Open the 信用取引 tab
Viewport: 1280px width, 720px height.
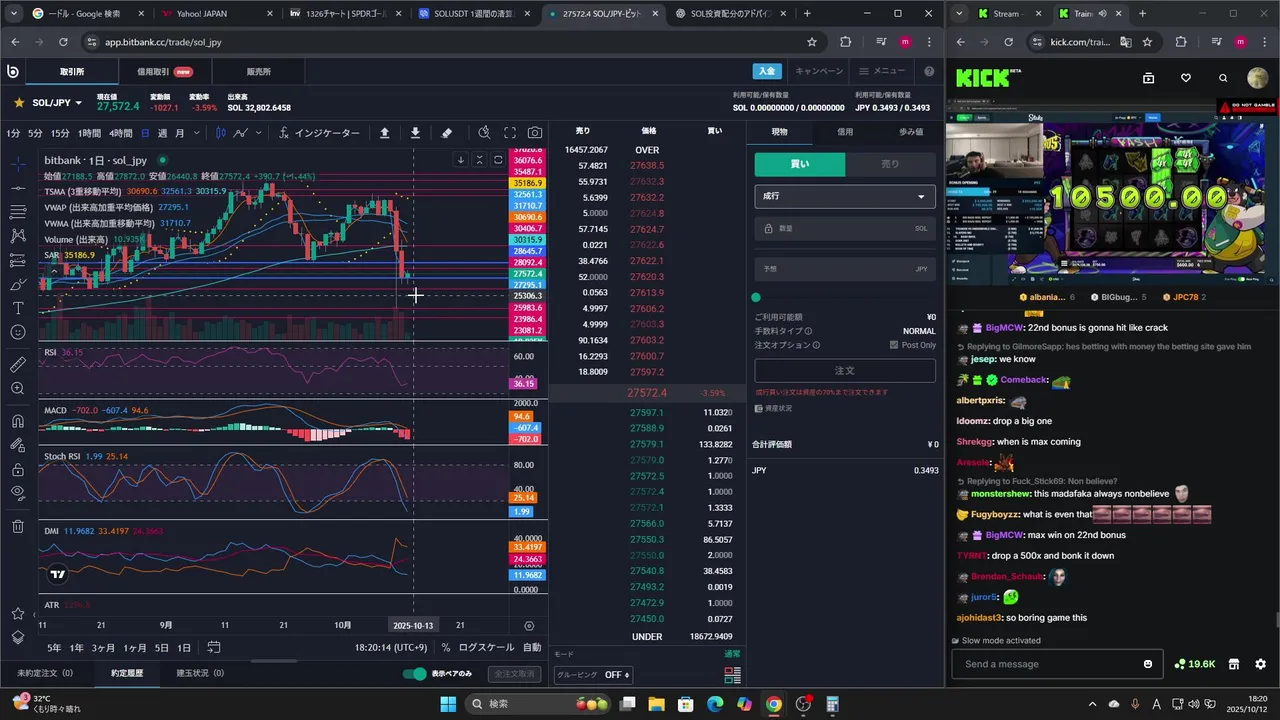point(165,72)
